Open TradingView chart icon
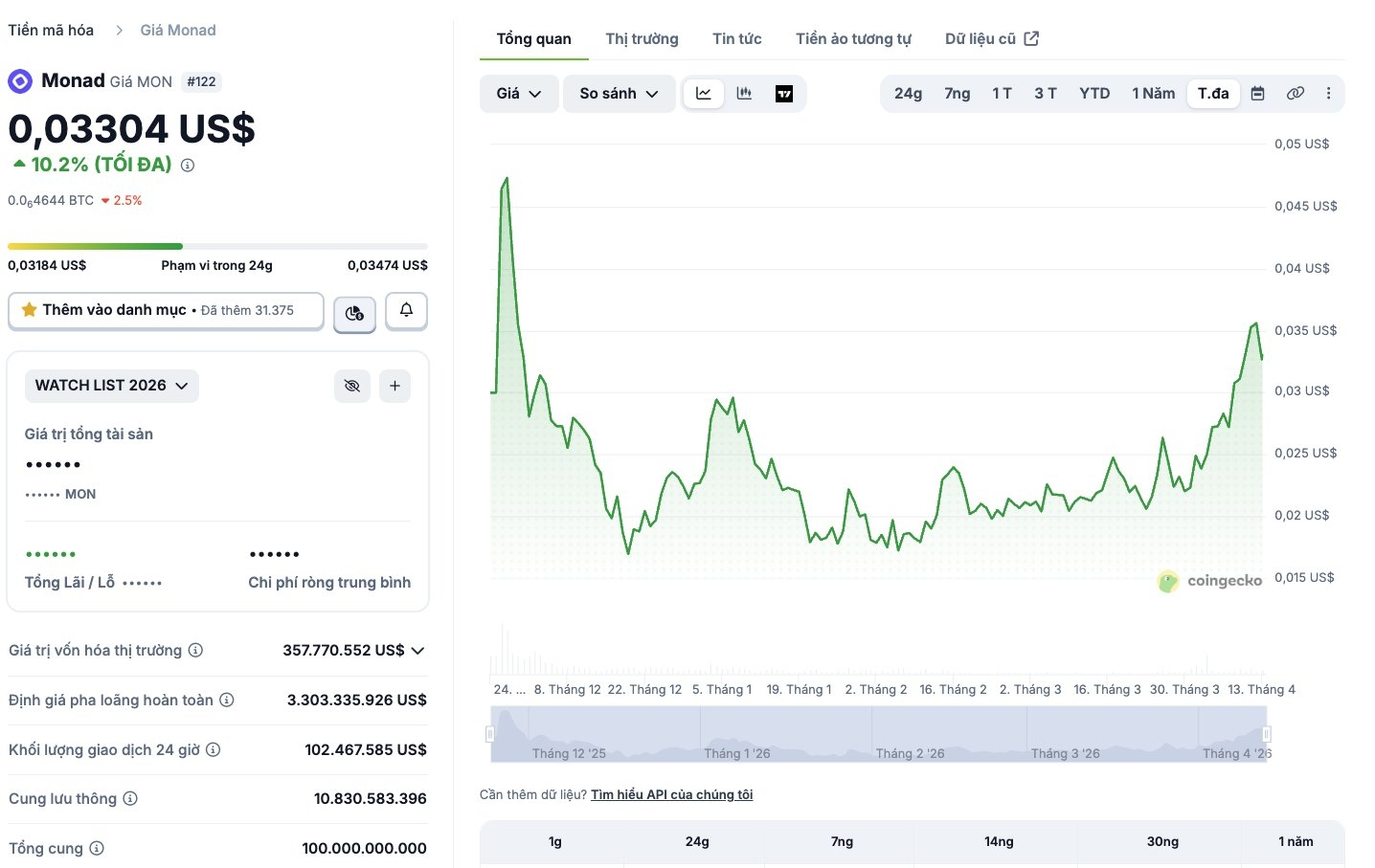Screen dimensions: 1375x868 pyautogui.click(x=784, y=94)
